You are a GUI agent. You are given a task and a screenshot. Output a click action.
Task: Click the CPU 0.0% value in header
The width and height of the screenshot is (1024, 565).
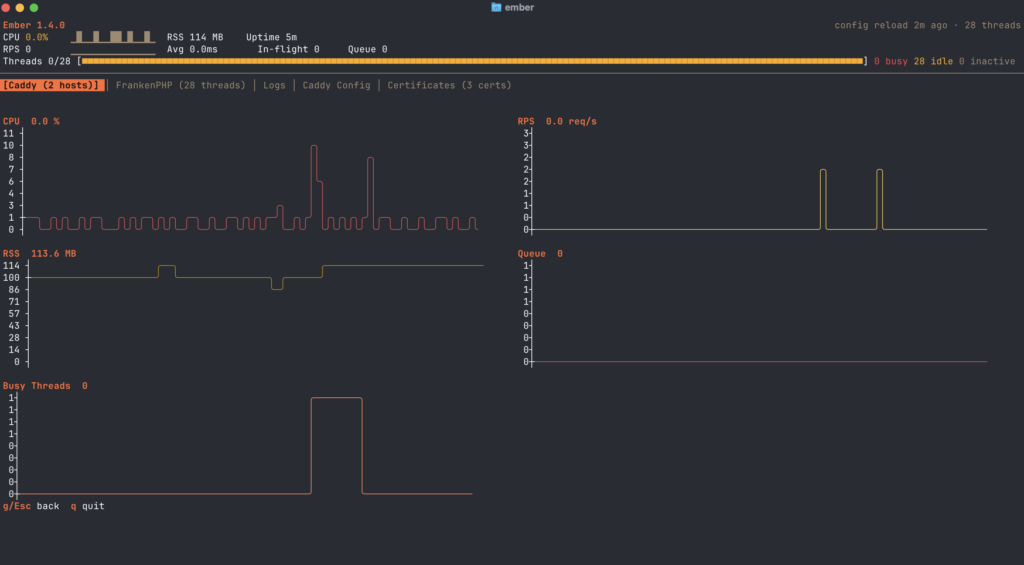pos(37,37)
